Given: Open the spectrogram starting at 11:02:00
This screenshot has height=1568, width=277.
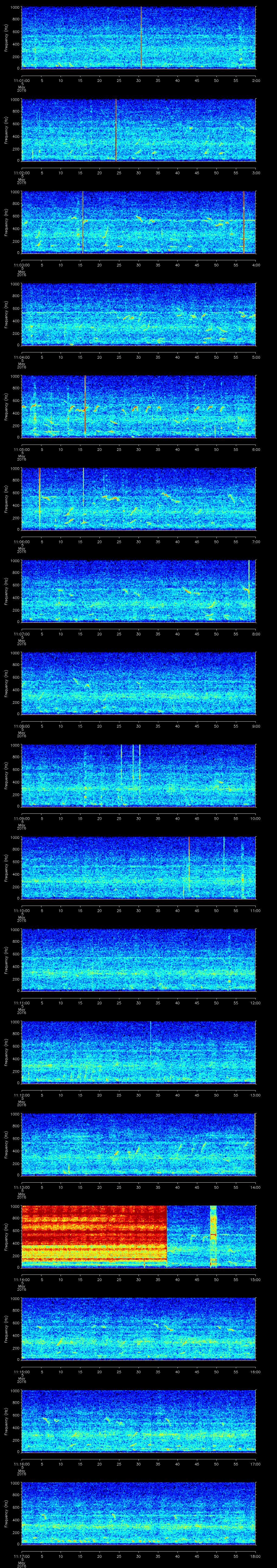Looking at the screenshot, I should 139,130.
